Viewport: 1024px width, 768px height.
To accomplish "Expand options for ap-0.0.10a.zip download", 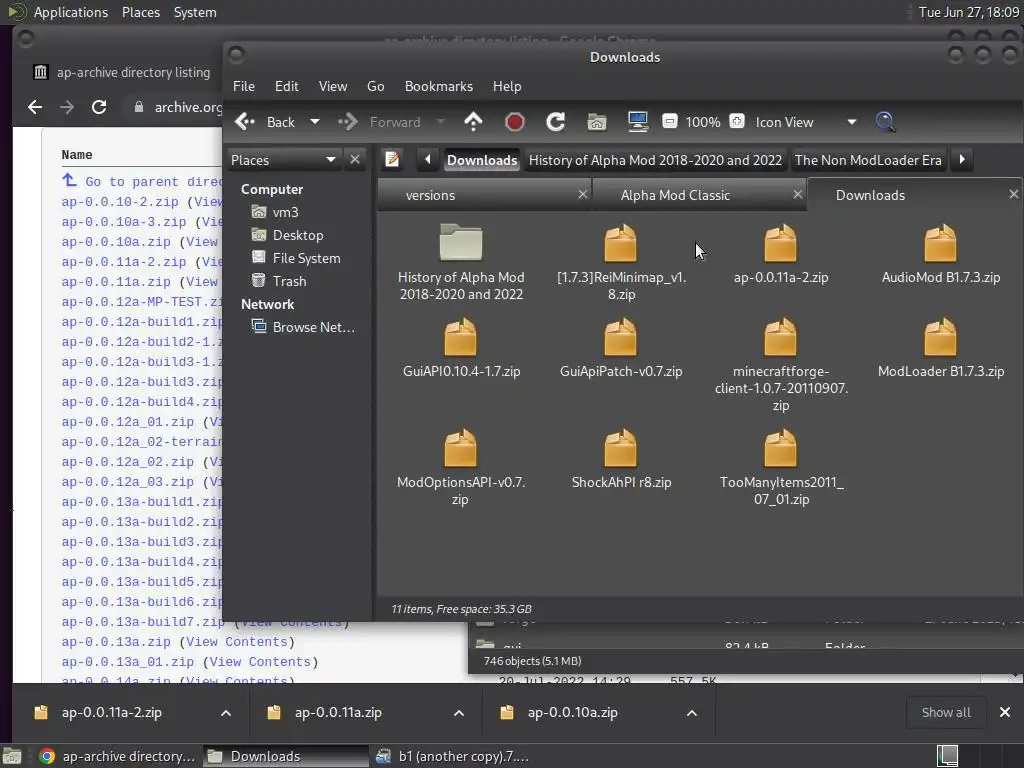I will [x=692, y=712].
